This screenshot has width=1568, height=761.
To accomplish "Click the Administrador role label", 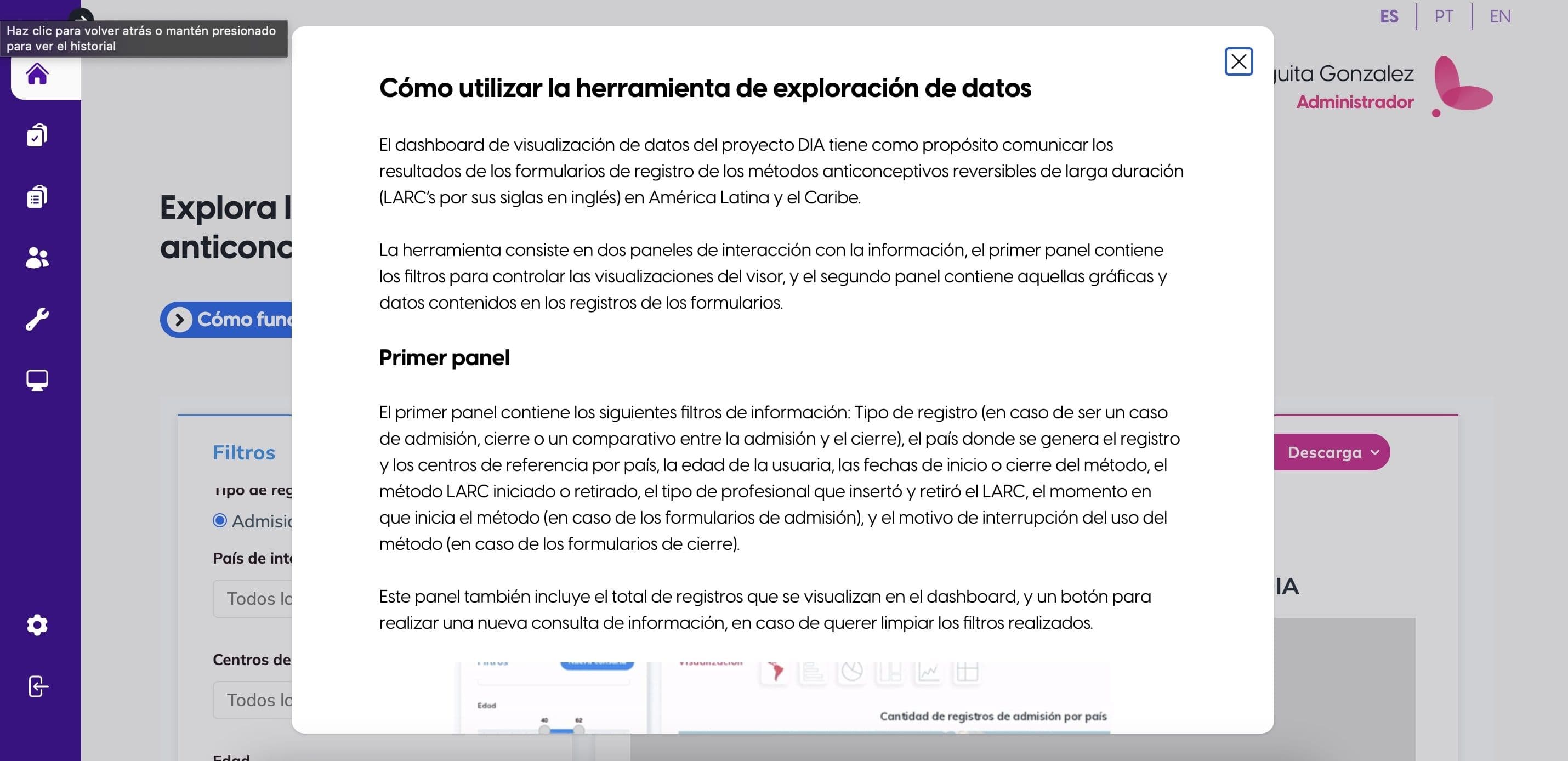I will 1355,101.
